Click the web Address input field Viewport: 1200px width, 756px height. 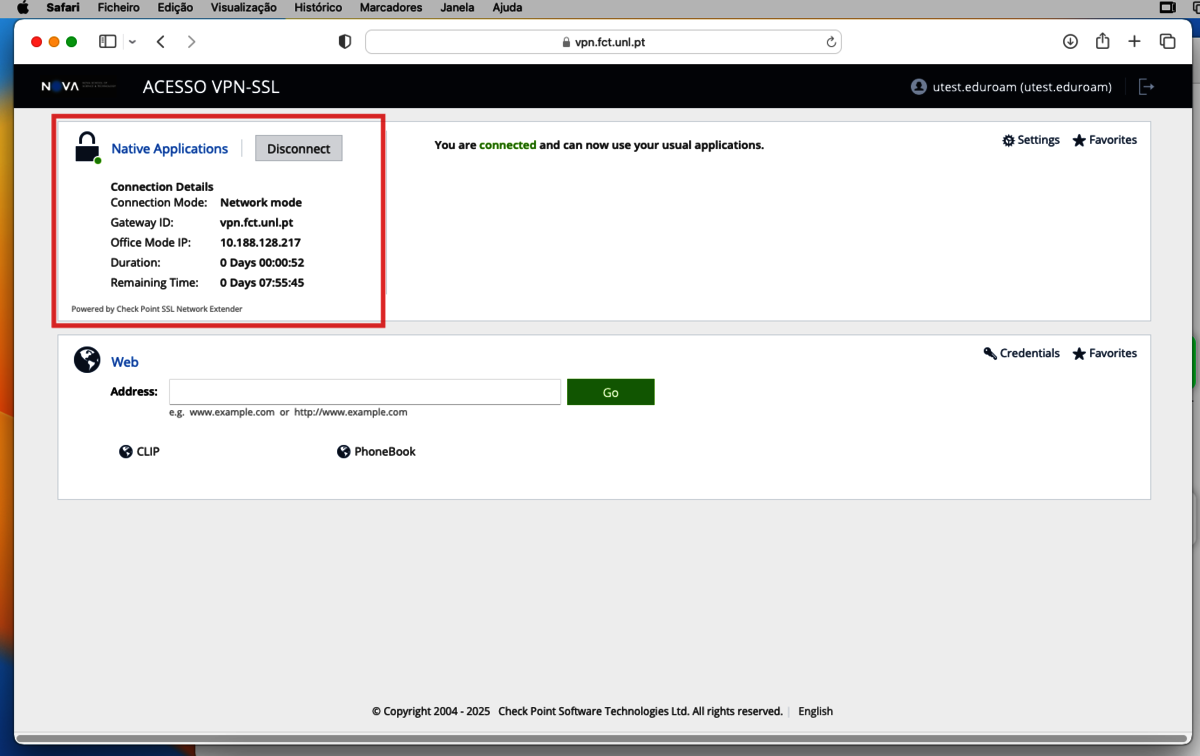(x=364, y=392)
